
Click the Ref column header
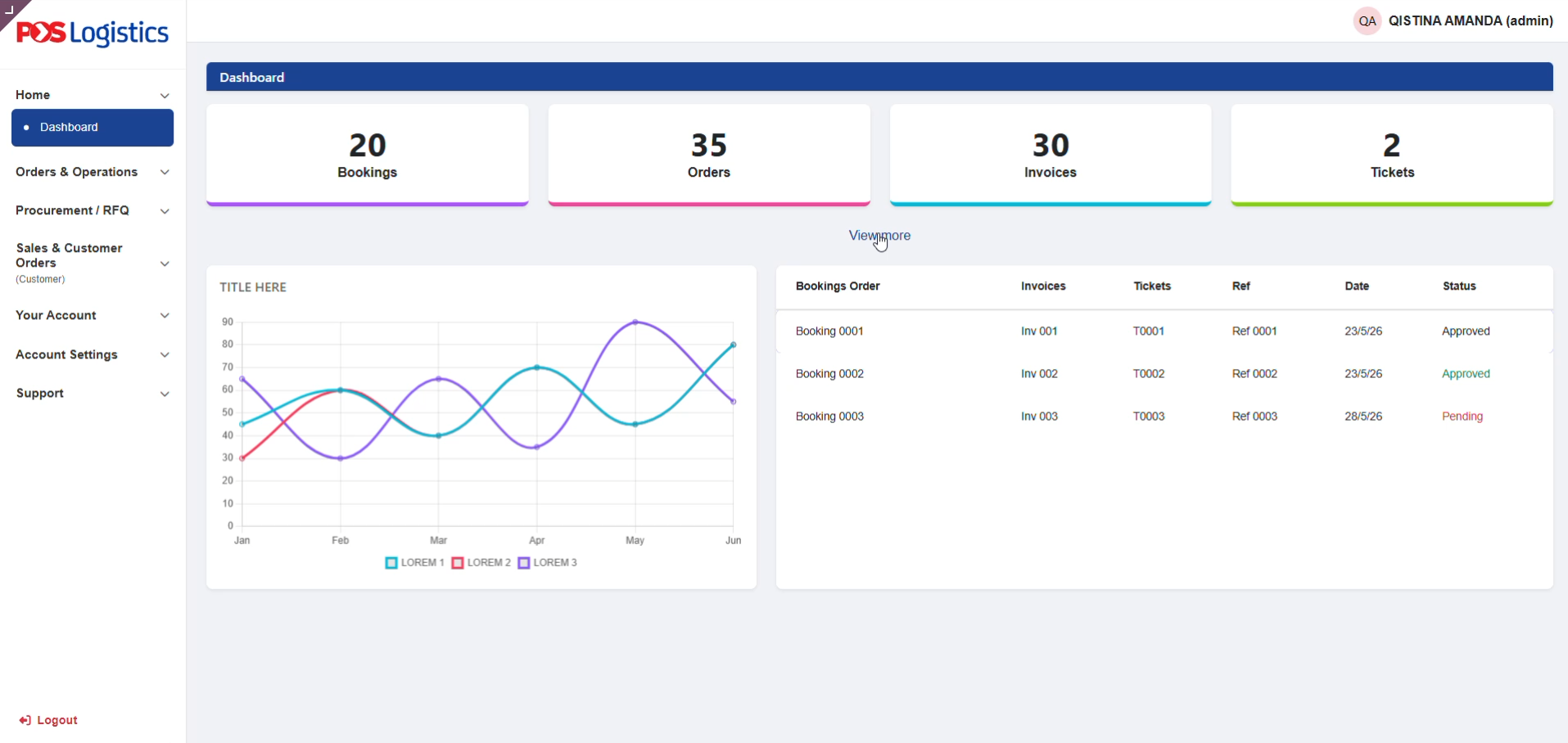[1241, 286]
